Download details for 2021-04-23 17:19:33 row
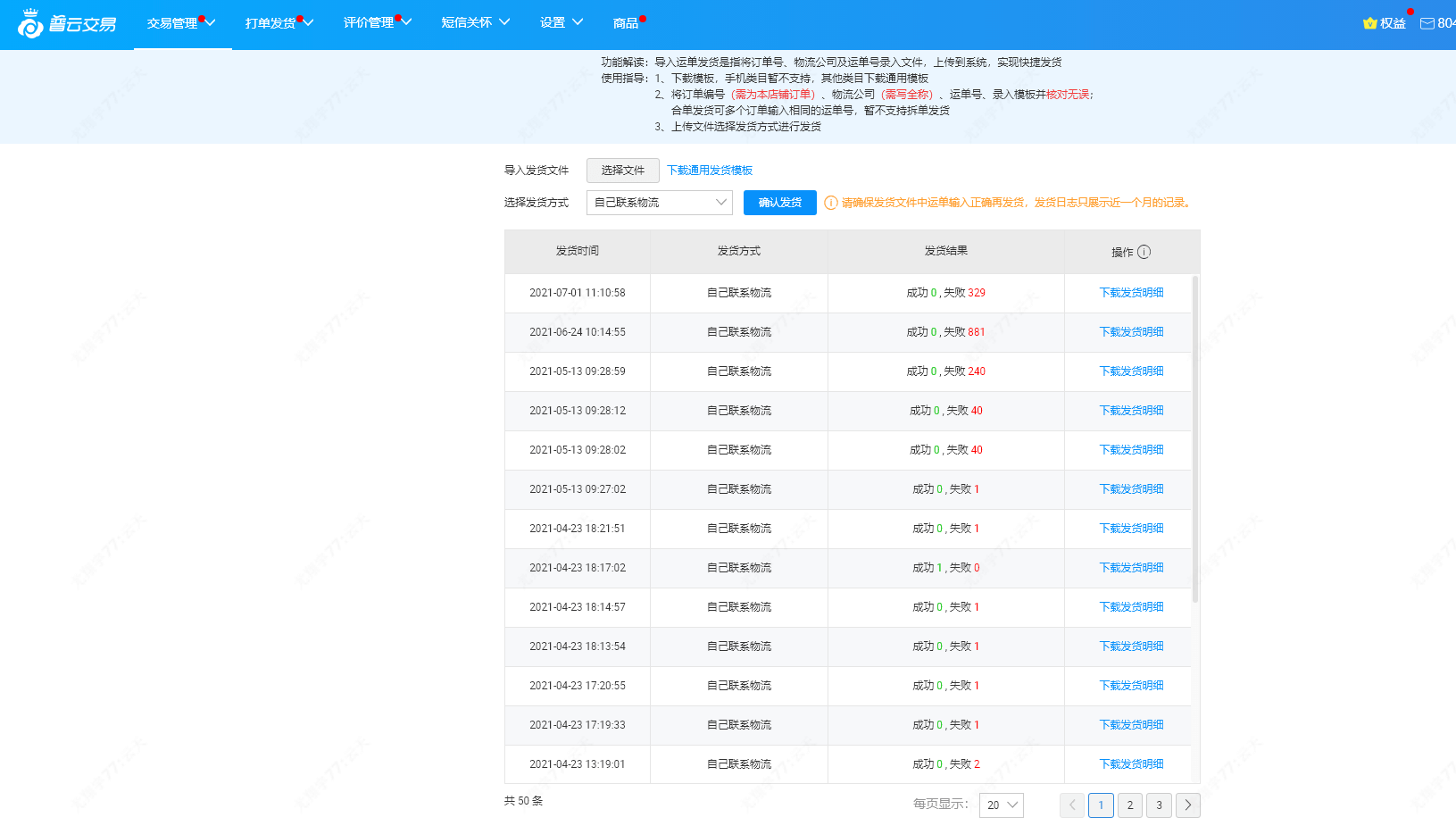Image resolution: width=1456 pixels, height=834 pixels. coord(1131,725)
